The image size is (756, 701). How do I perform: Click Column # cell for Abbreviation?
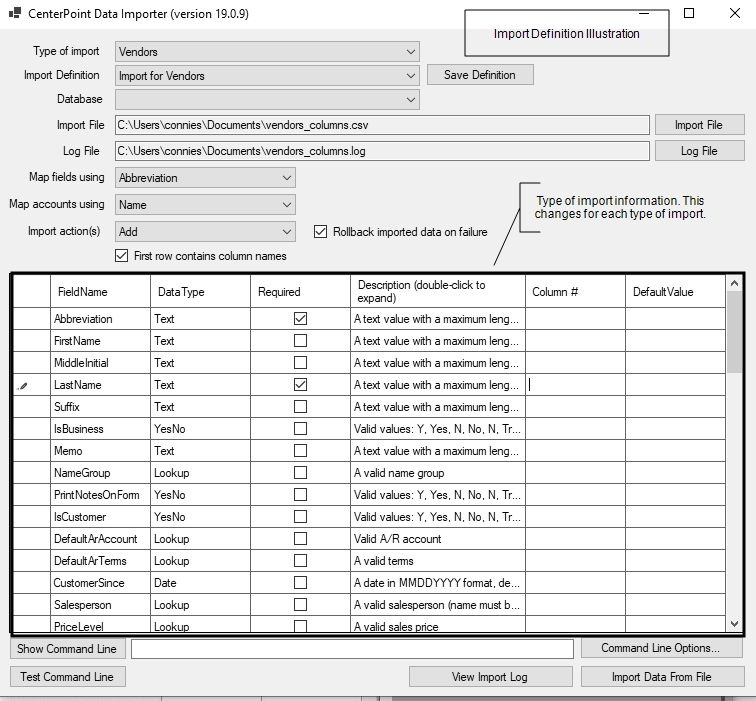point(575,319)
